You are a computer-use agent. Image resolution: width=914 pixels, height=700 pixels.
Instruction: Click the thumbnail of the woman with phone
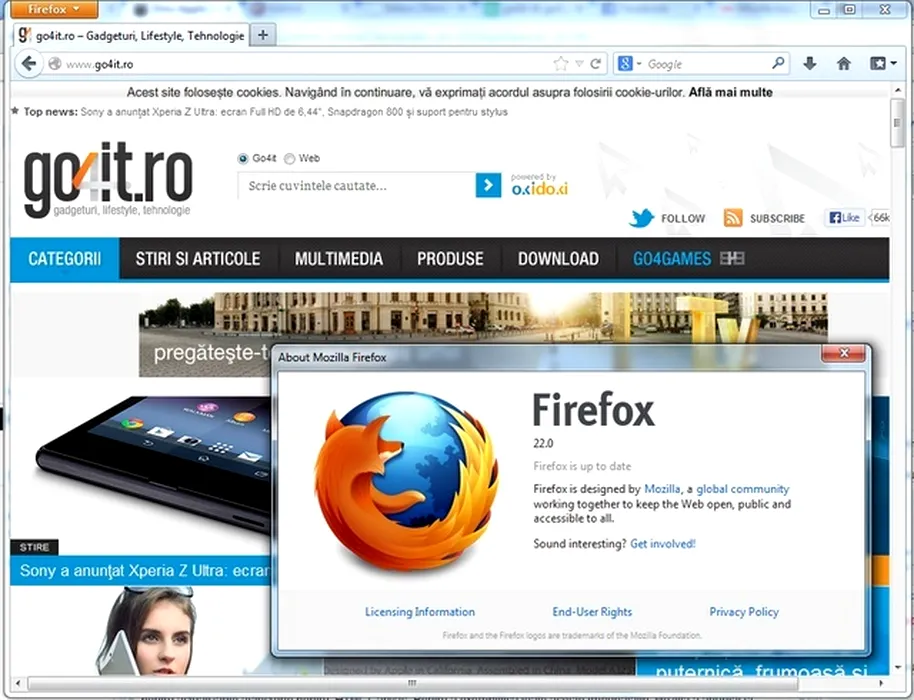point(146,631)
